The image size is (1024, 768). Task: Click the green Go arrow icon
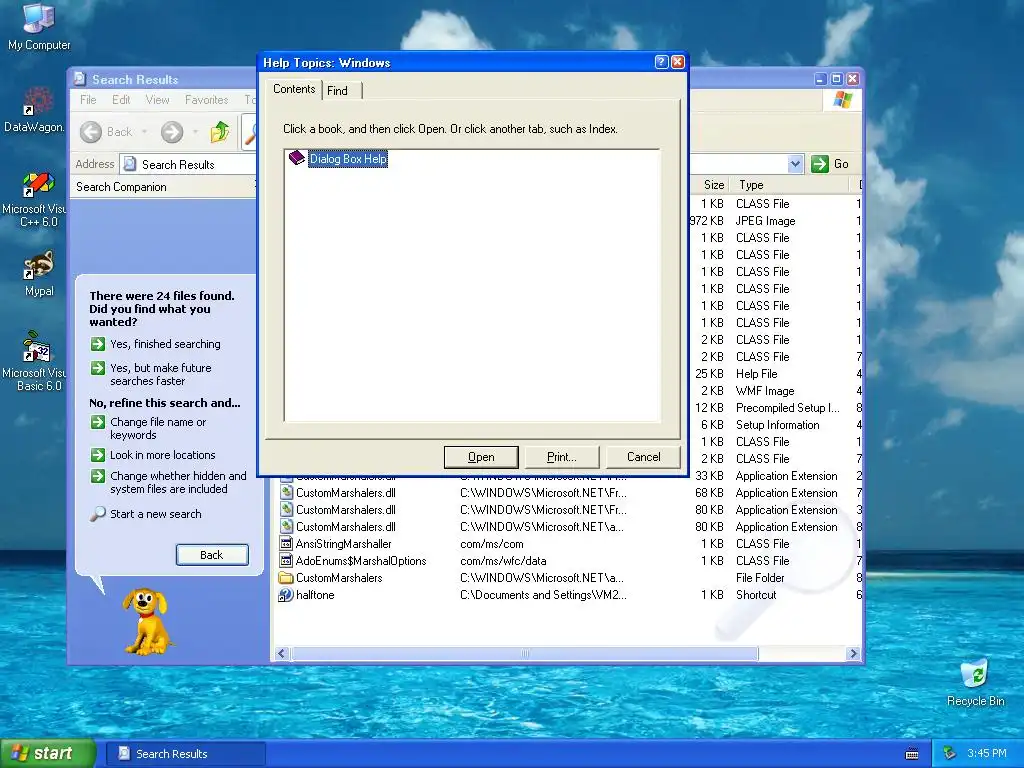(819, 164)
